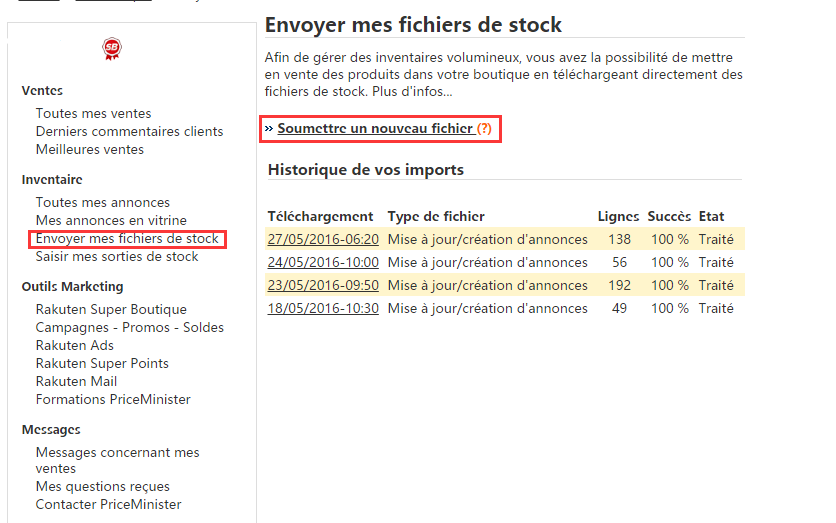This screenshot has width=836, height=523.
Task: Open Rakuten Ads
Action: click(x=74, y=346)
